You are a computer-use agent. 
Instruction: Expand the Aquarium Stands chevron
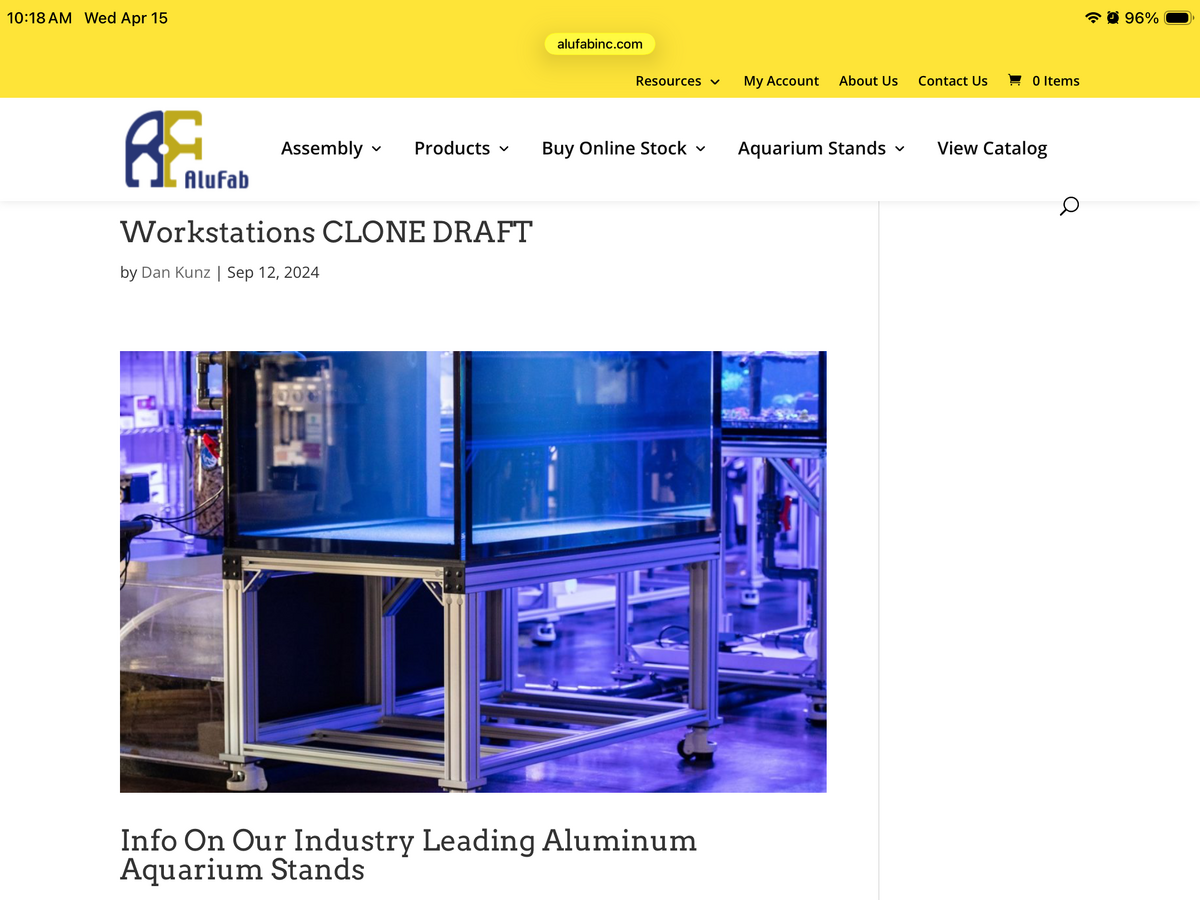point(899,149)
